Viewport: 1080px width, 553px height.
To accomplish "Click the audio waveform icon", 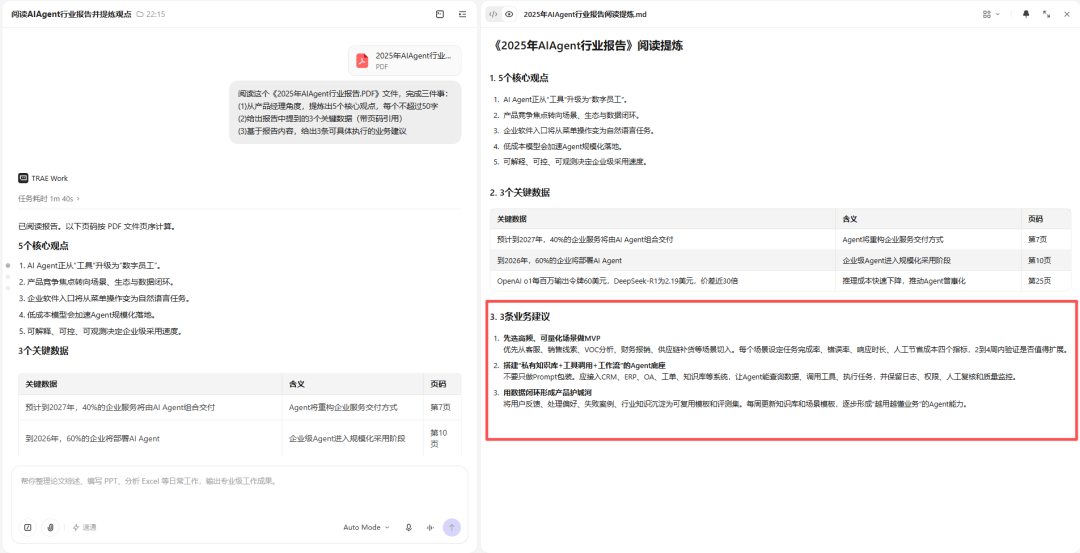I will [430, 528].
